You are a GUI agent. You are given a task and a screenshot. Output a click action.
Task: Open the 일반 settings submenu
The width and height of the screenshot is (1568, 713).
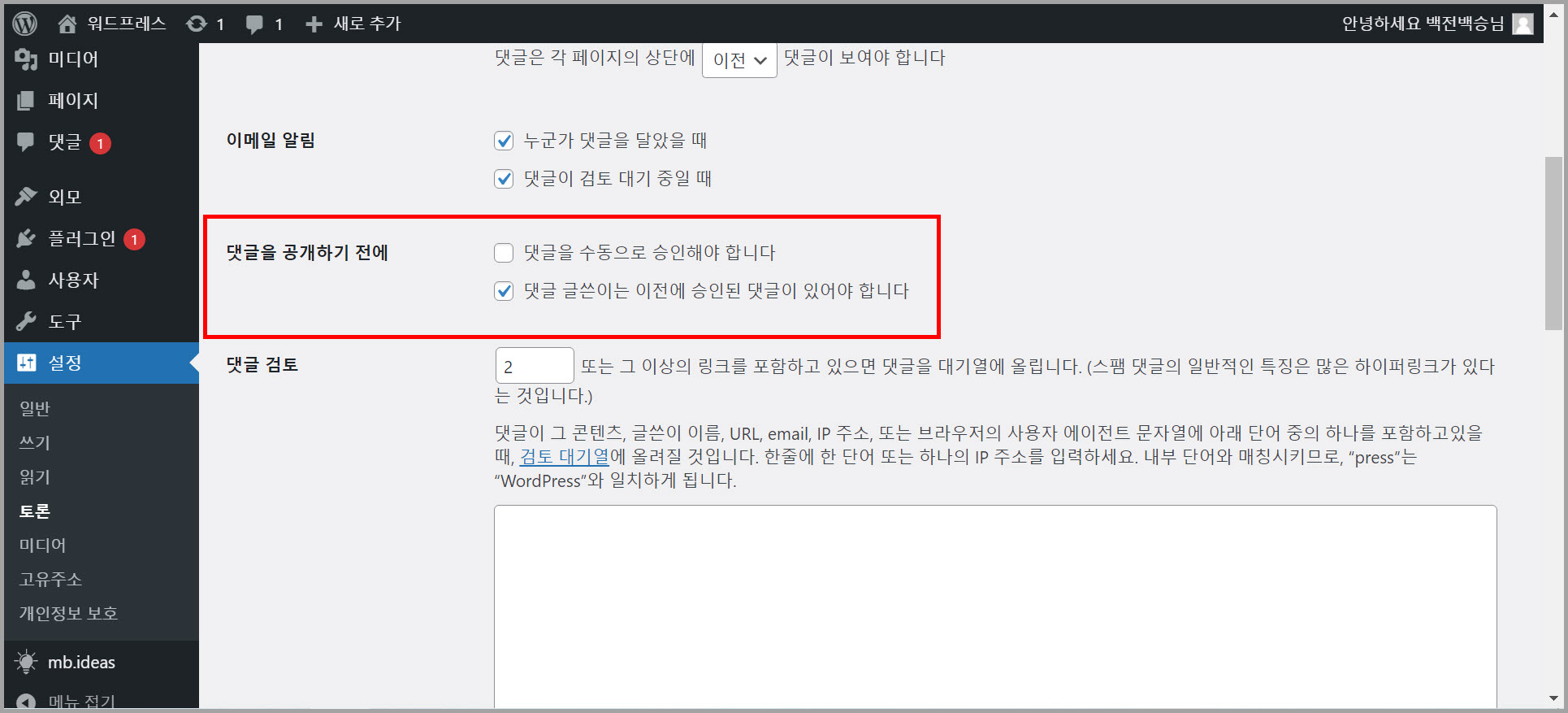coord(35,408)
